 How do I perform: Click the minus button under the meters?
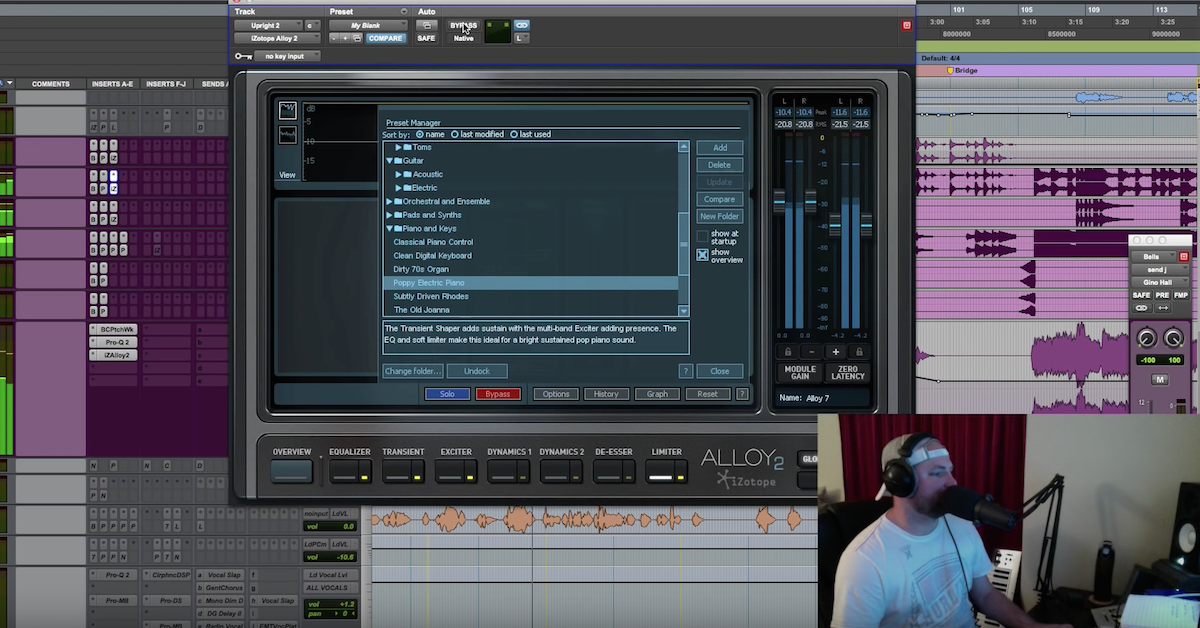click(811, 352)
